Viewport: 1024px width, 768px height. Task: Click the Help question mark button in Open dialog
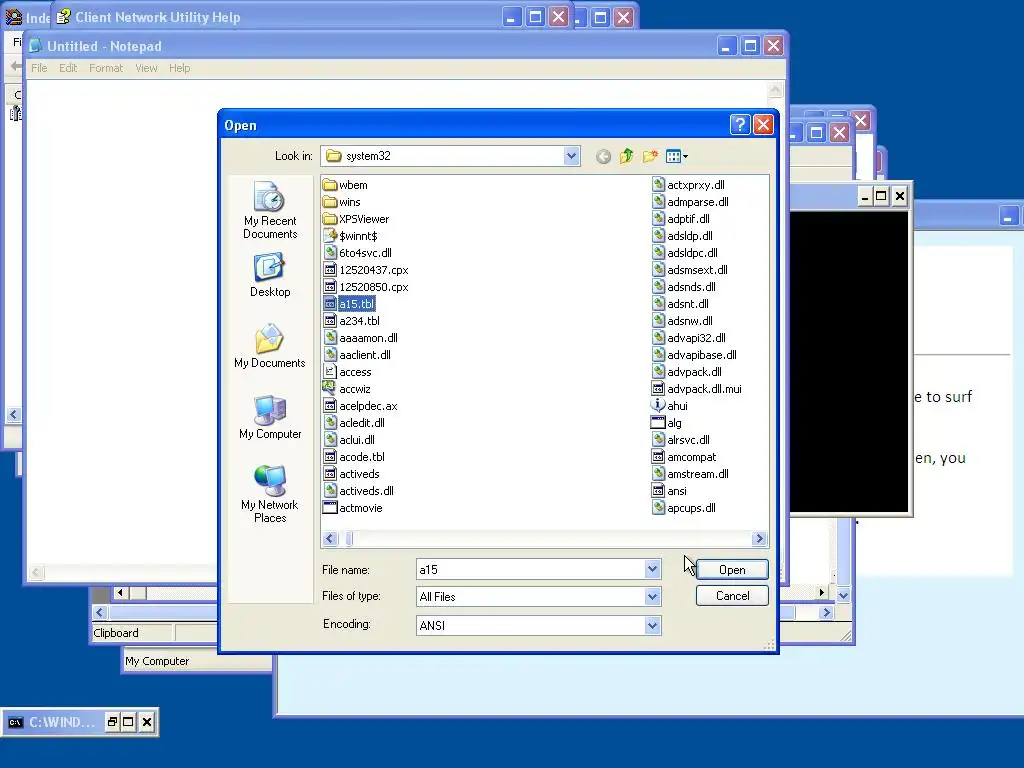[x=739, y=125]
